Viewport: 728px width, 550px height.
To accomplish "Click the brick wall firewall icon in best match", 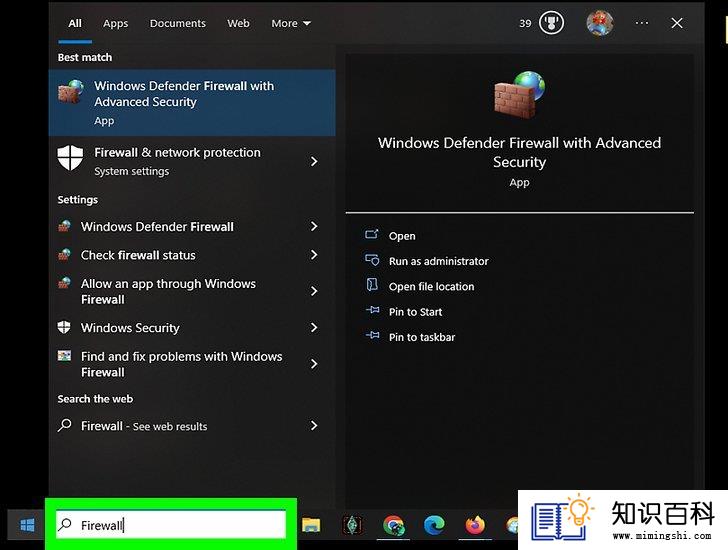I will (x=71, y=91).
